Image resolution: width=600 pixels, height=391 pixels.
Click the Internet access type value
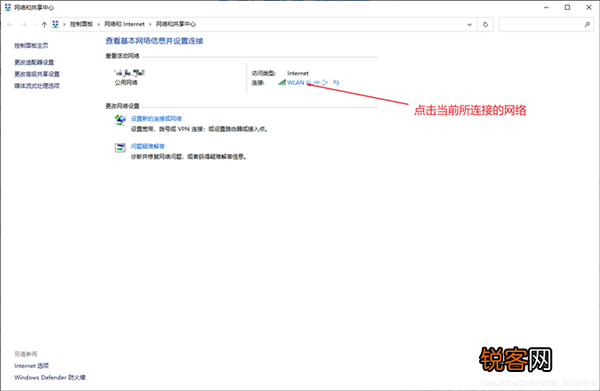[298, 73]
